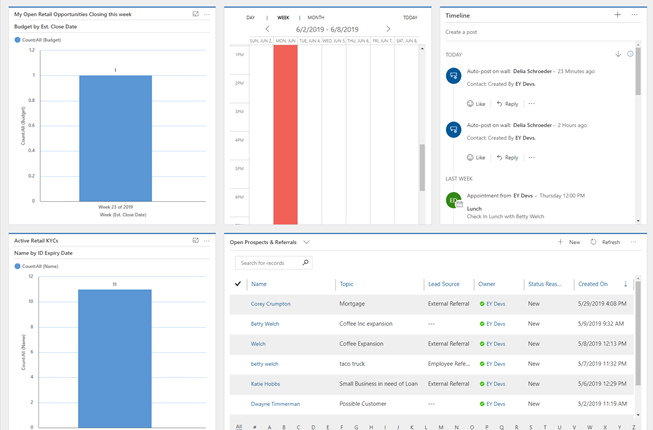Expand the My Open Retail Opportunities chart
Image resolution: width=653 pixels, height=430 pixels.
pyautogui.click(x=196, y=15)
